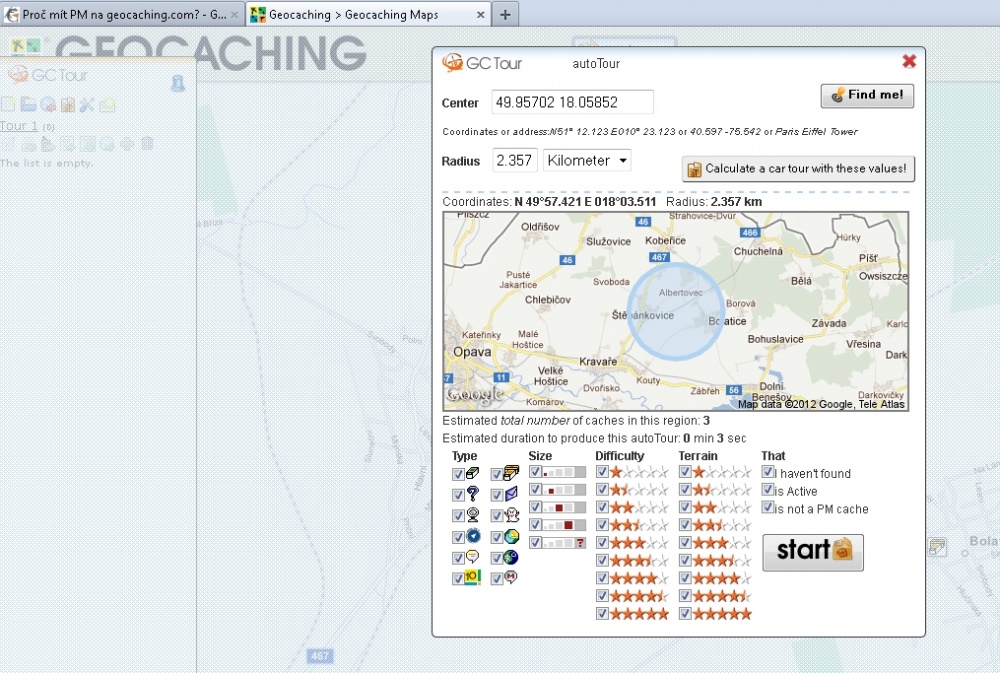
Task: Click the blue circle cache type icon
Action: pos(473,536)
